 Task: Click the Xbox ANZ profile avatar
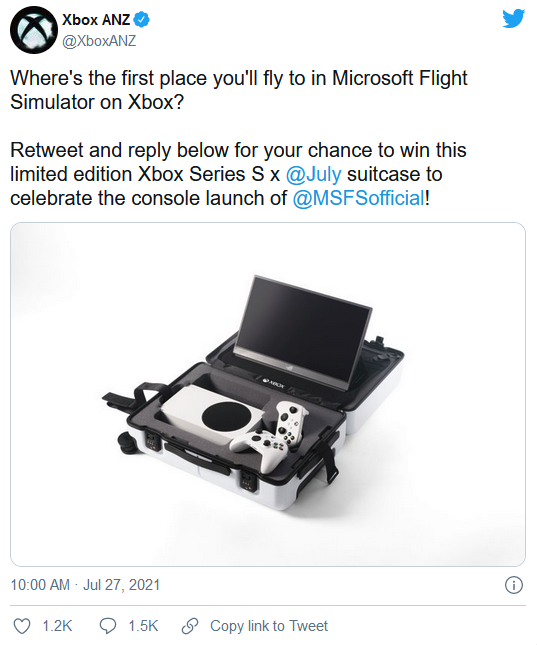[x=34, y=30]
